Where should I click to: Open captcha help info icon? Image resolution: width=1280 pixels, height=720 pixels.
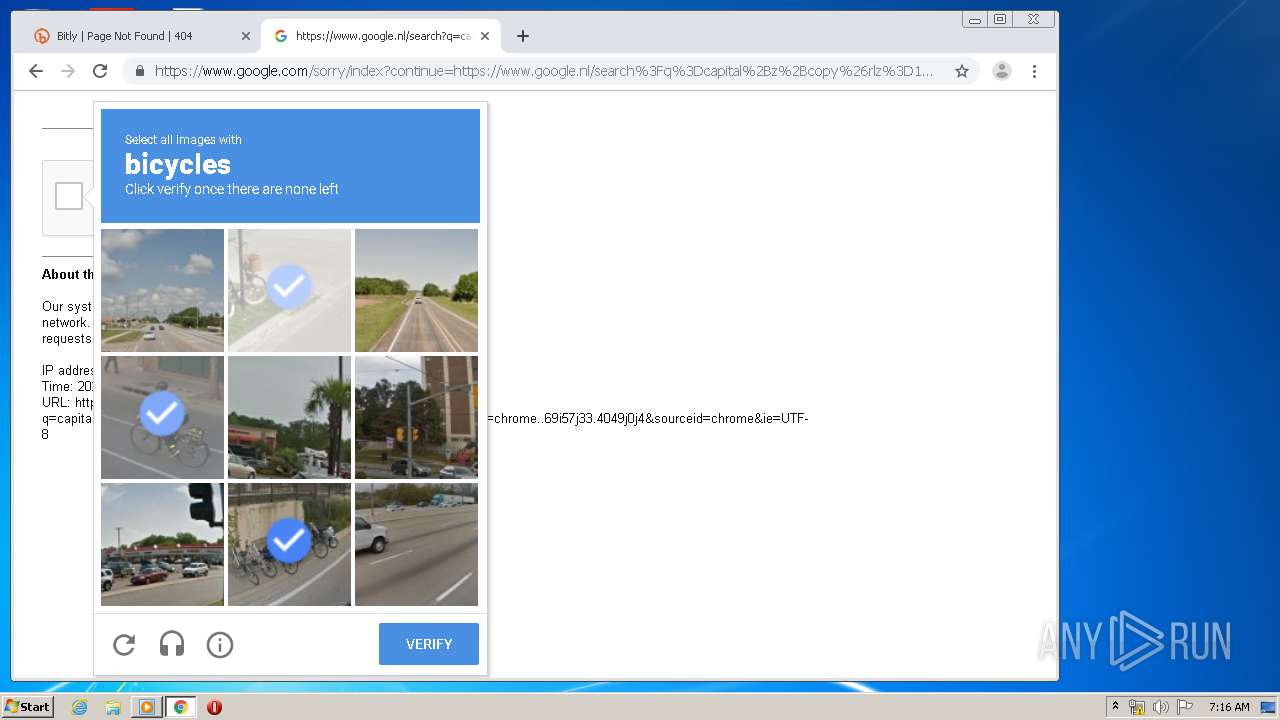(x=220, y=645)
